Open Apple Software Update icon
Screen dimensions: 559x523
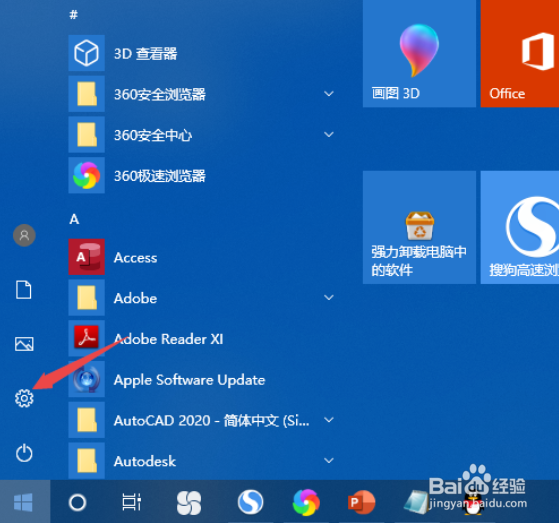click(x=86, y=379)
